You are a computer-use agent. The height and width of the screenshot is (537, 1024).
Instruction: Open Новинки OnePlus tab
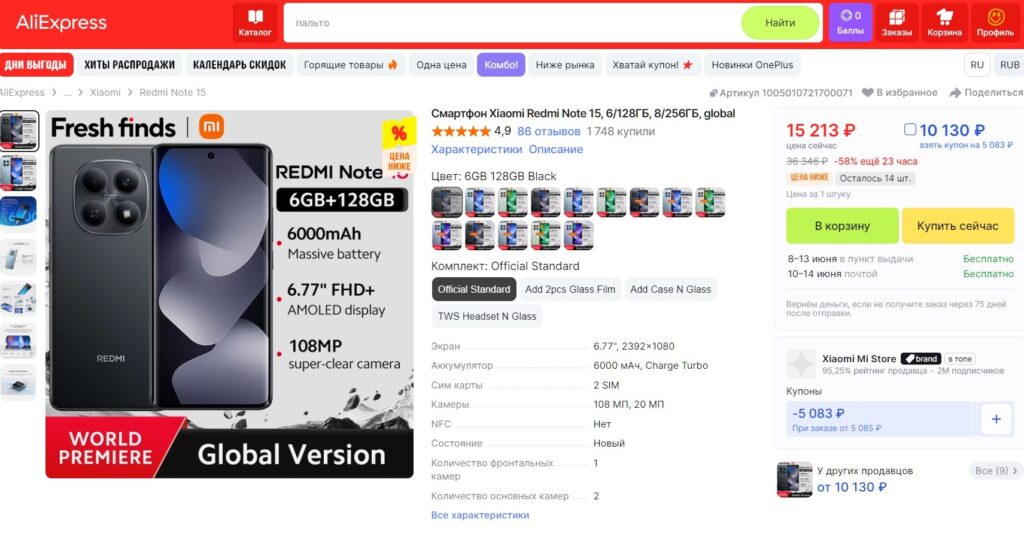[x=752, y=65]
